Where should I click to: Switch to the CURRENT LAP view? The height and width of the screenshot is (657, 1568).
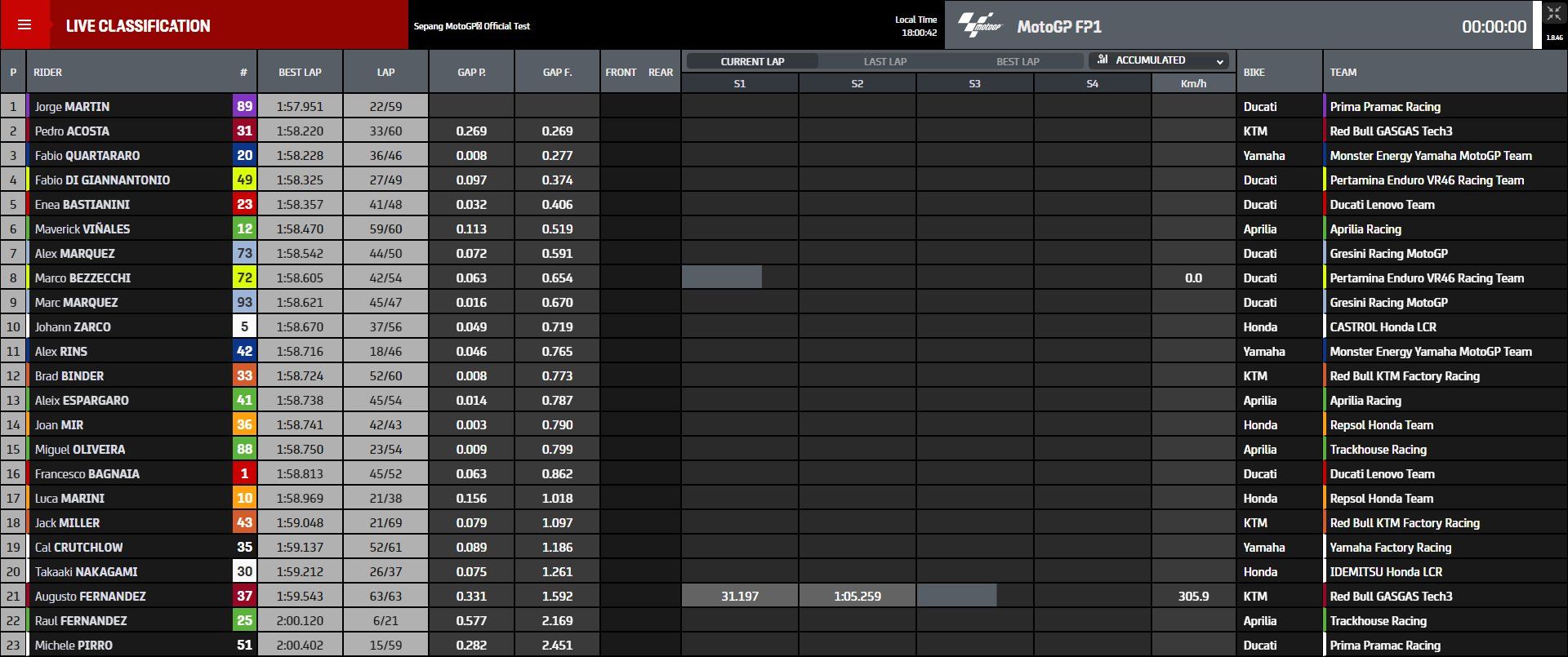(x=752, y=61)
